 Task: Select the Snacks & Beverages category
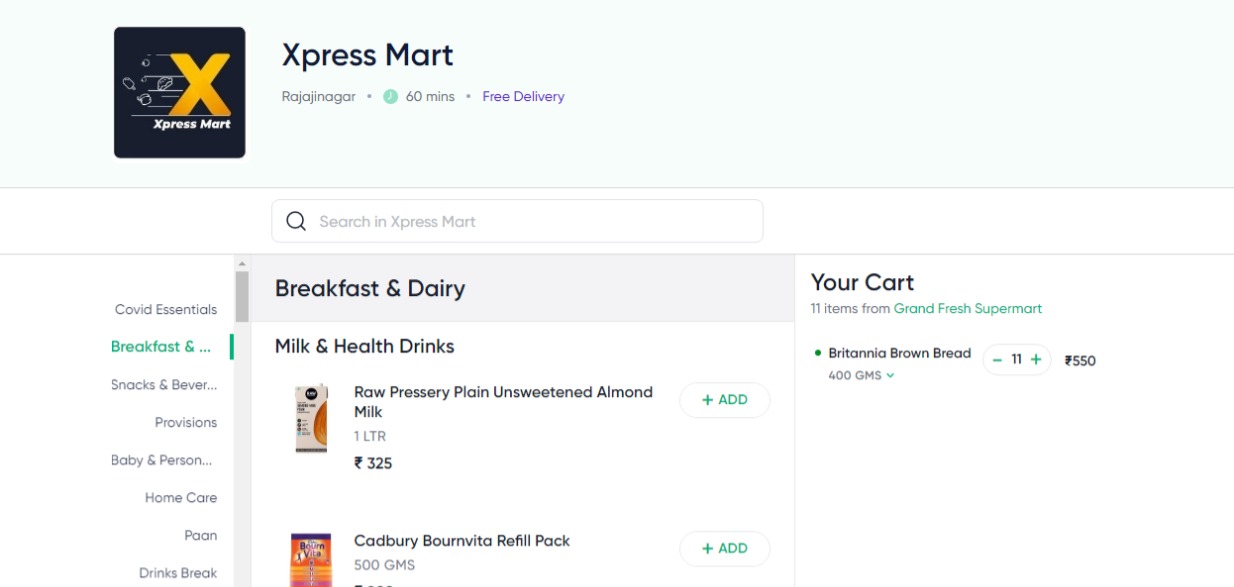click(x=164, y=385)
